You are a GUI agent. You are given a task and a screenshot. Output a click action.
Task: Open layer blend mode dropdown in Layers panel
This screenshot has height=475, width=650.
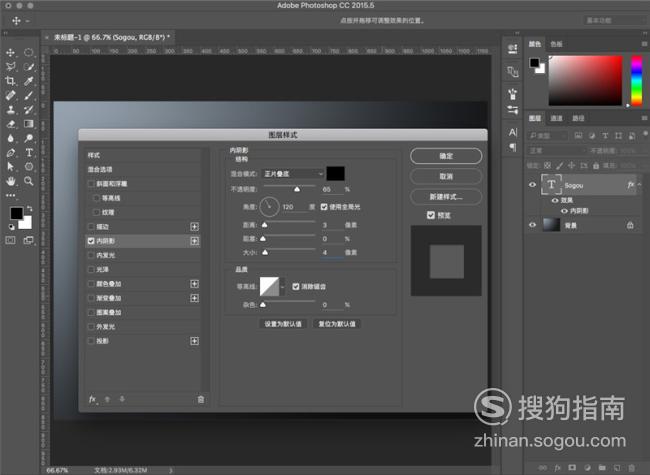557,150
